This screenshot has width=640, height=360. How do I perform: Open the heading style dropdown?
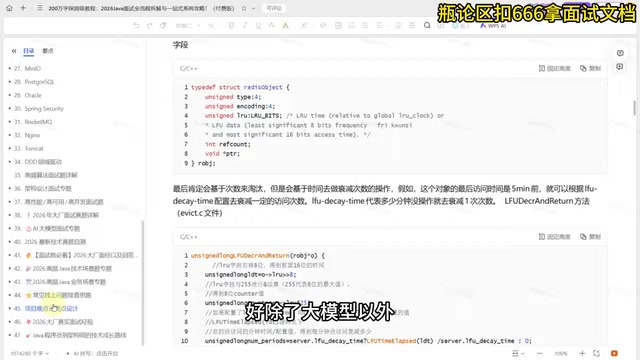(188, 26)
